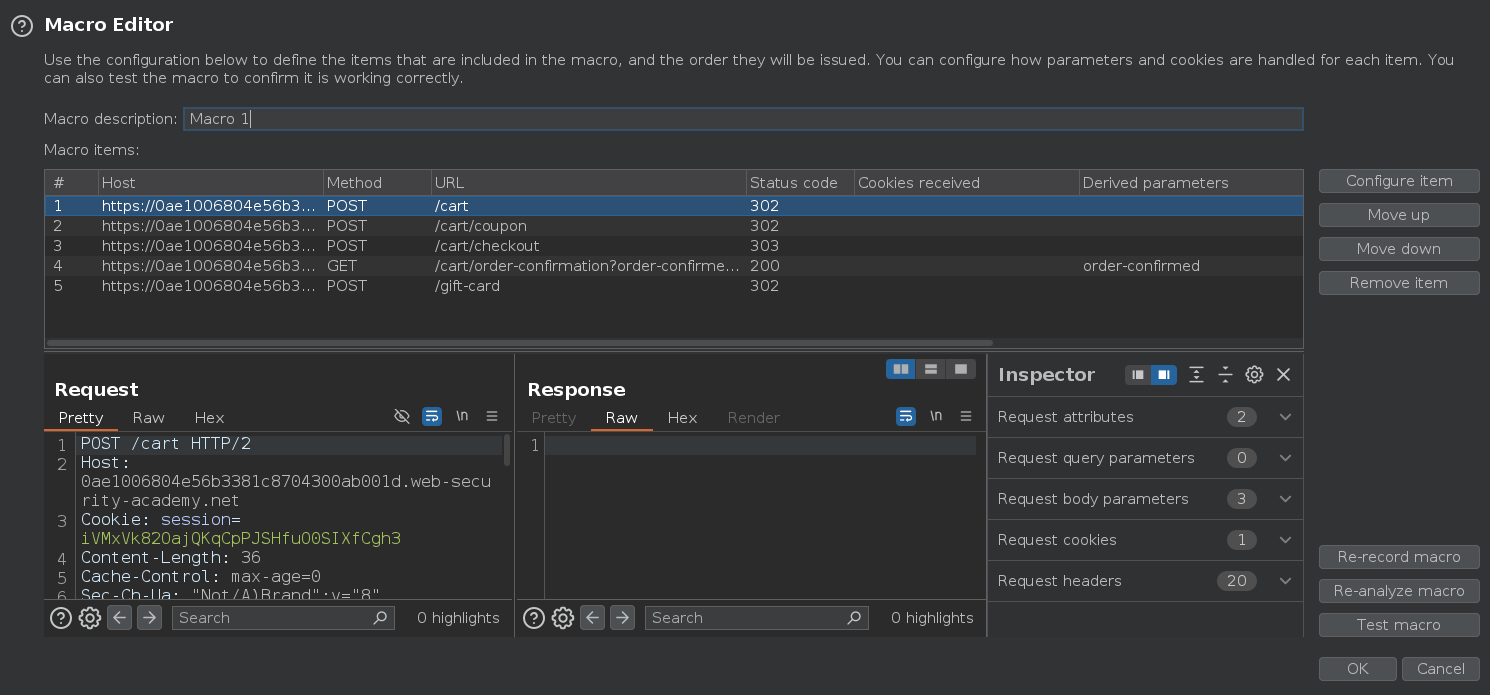This screenshot has height=695, width=1490.
Task: Sort macro items by Derived parameters column
Action: click(1190, 183)
